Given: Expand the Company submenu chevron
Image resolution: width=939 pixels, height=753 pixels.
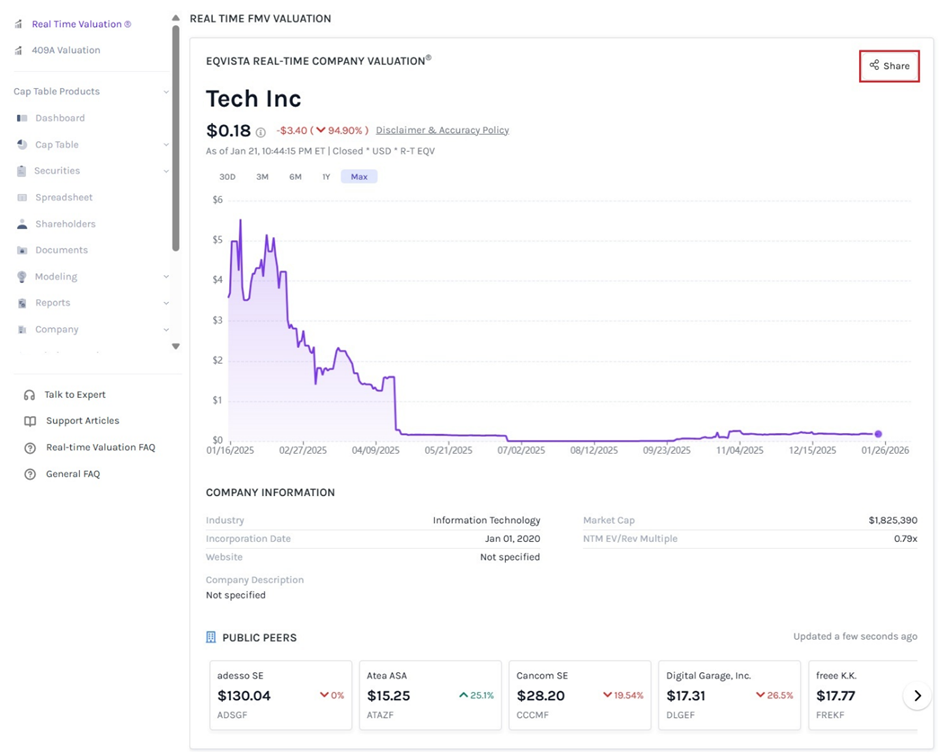Looking at the screenshot, I should [166, 329].
